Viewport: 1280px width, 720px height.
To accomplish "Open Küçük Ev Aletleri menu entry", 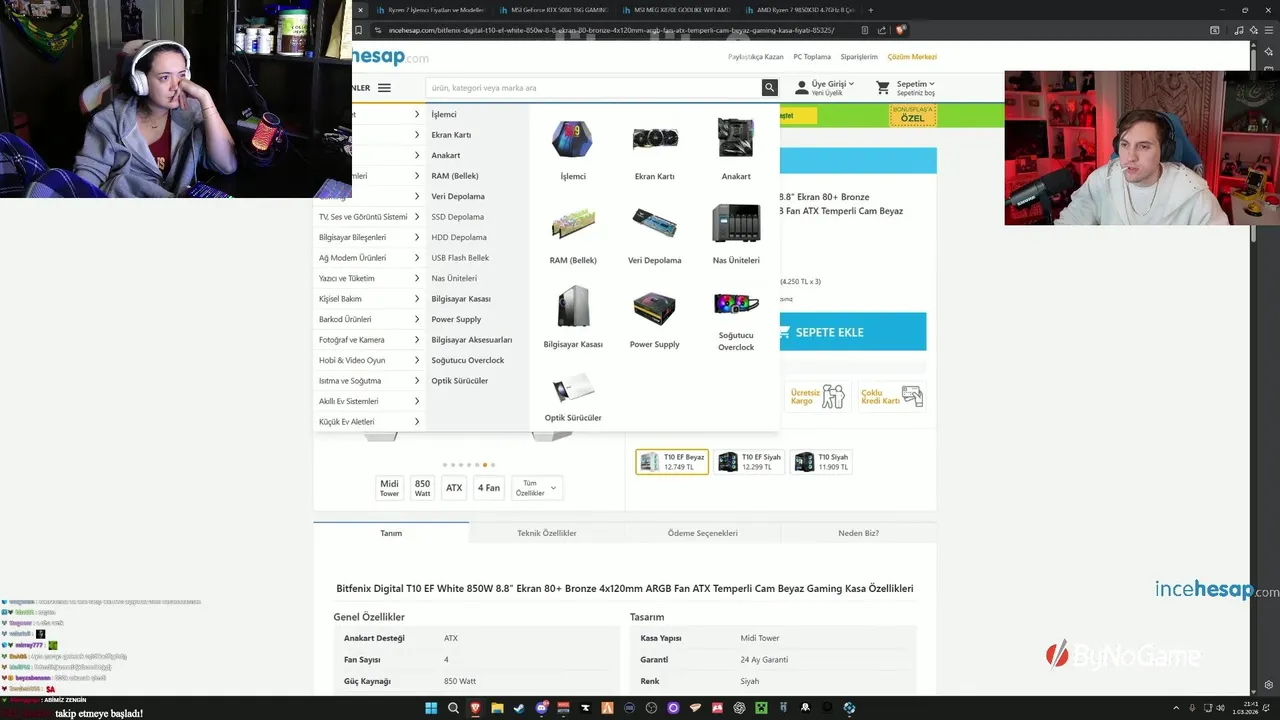I will click(369, 422).
